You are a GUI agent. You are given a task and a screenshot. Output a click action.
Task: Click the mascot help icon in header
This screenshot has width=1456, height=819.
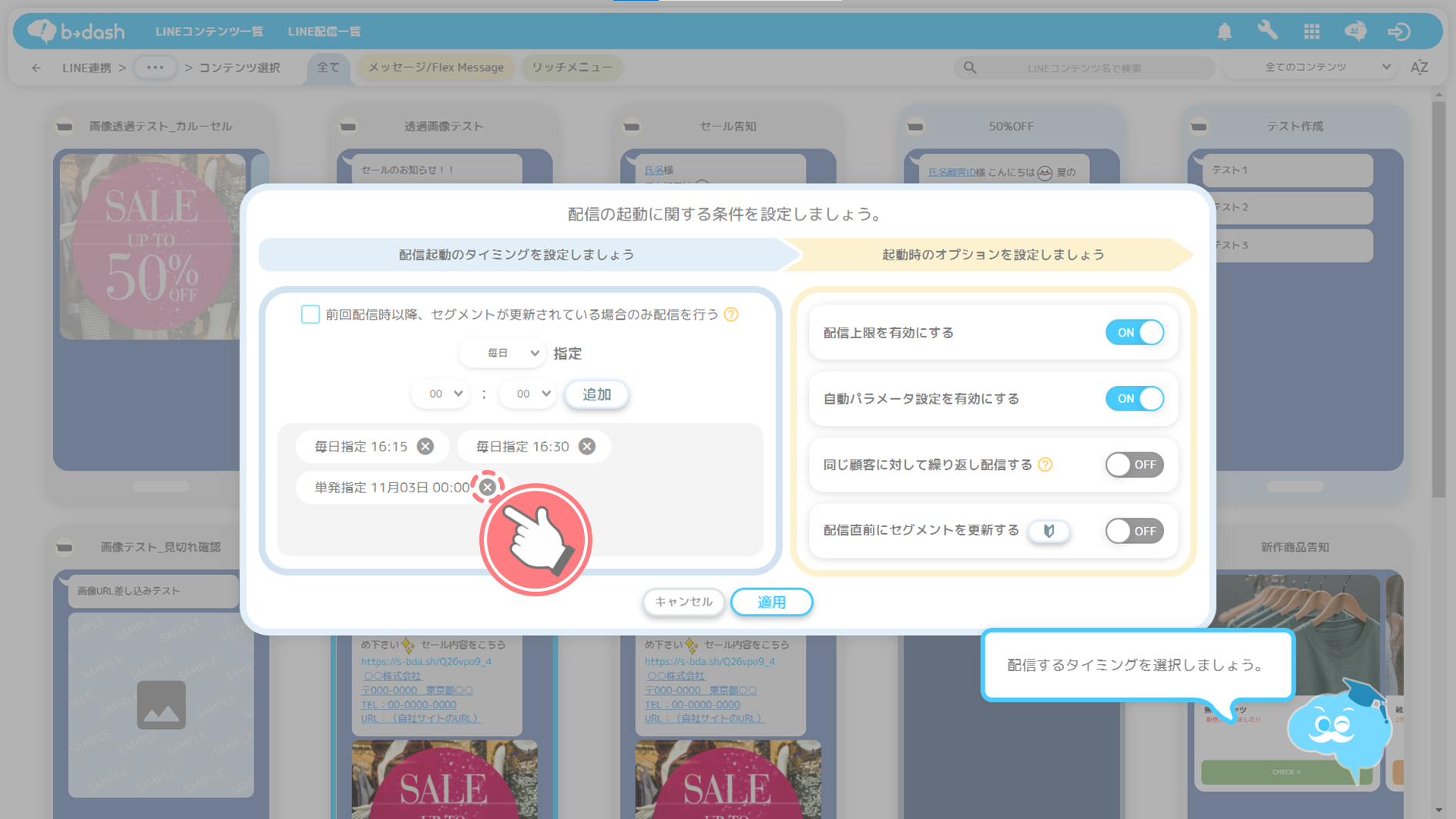pyautogui.click(x=1355, y=32)
